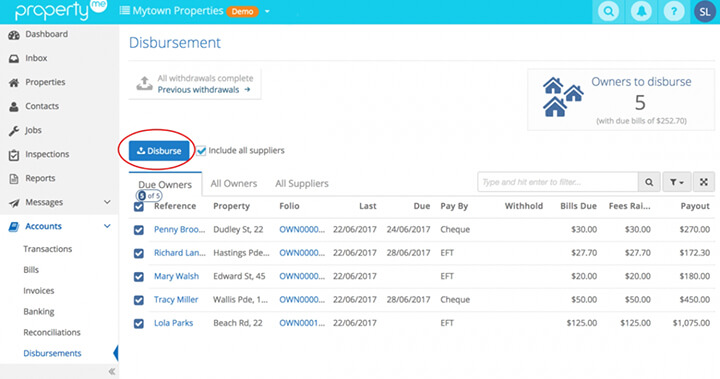Click the Demo badge

pyautogui.click(x=242, y=11)
